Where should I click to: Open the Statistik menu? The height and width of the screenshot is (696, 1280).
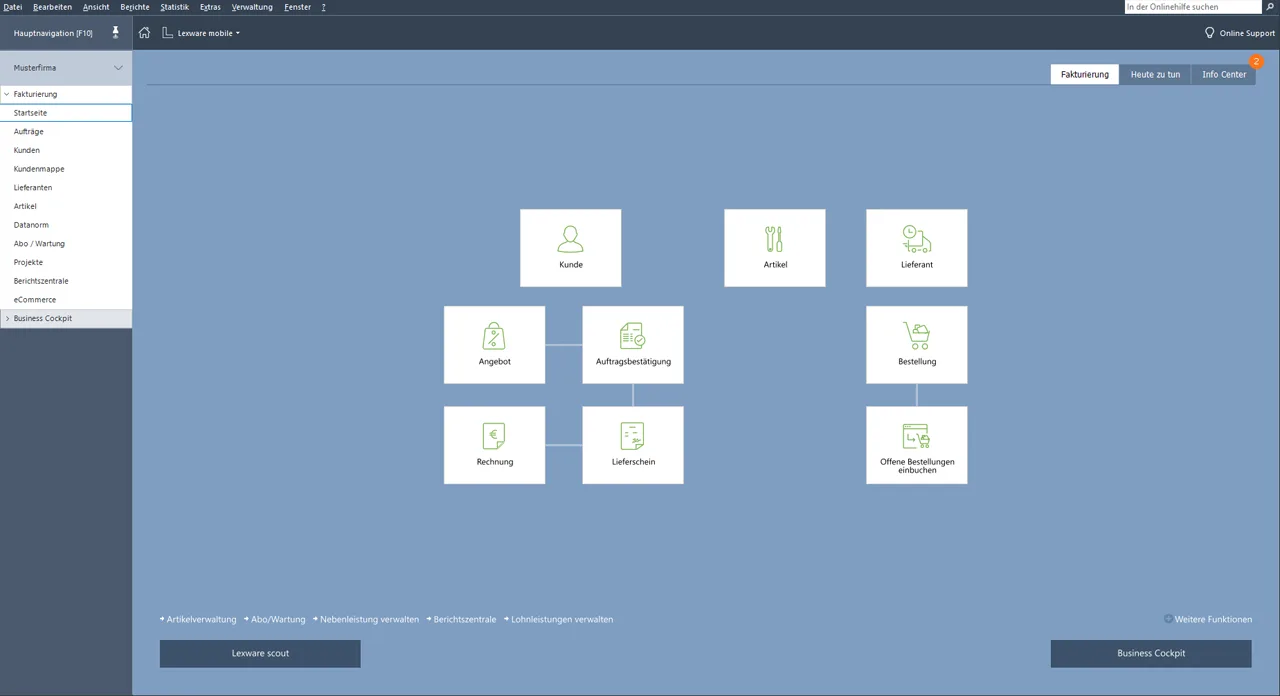coord(174,7)
